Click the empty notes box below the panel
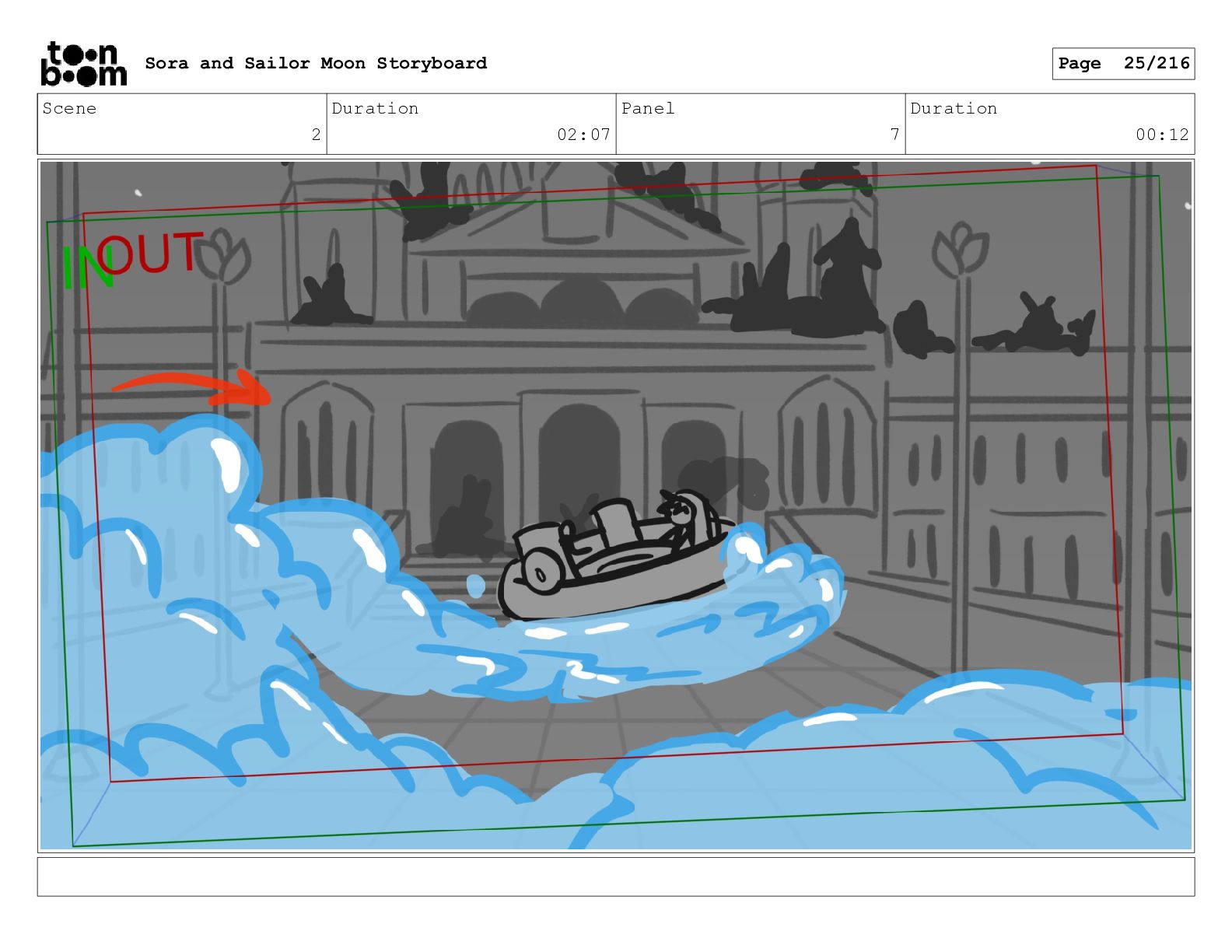The height and width of the screenshot is (952, 1232). [x=616, y=877]
